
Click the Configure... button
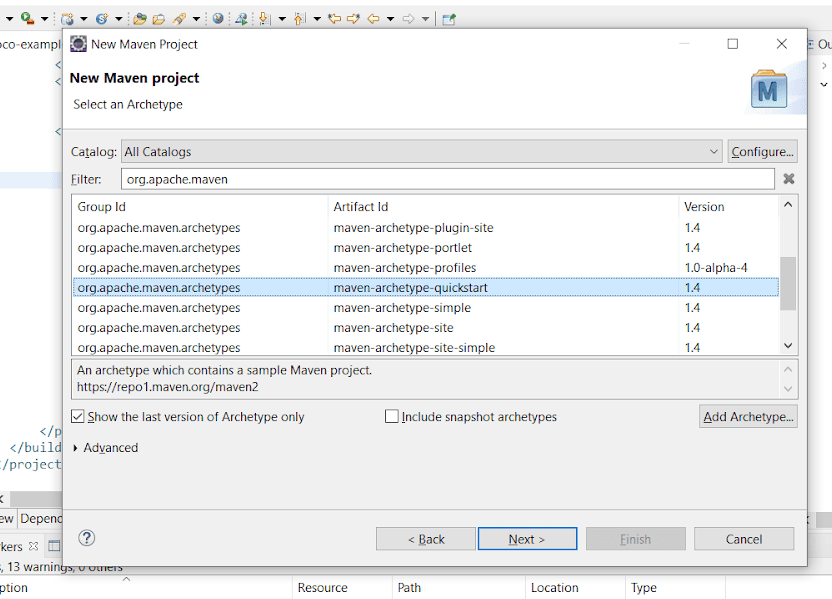coord(762,152)
